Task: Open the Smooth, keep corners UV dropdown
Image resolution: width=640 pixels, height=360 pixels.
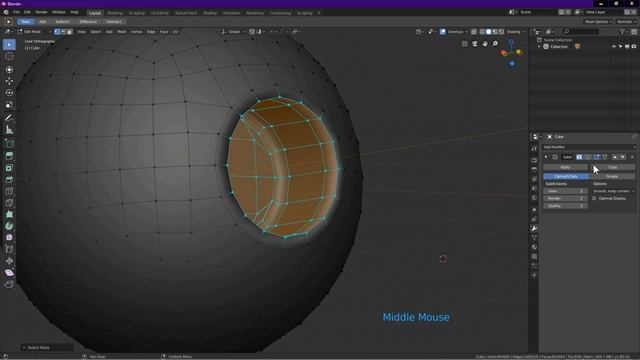Action: 613,191
